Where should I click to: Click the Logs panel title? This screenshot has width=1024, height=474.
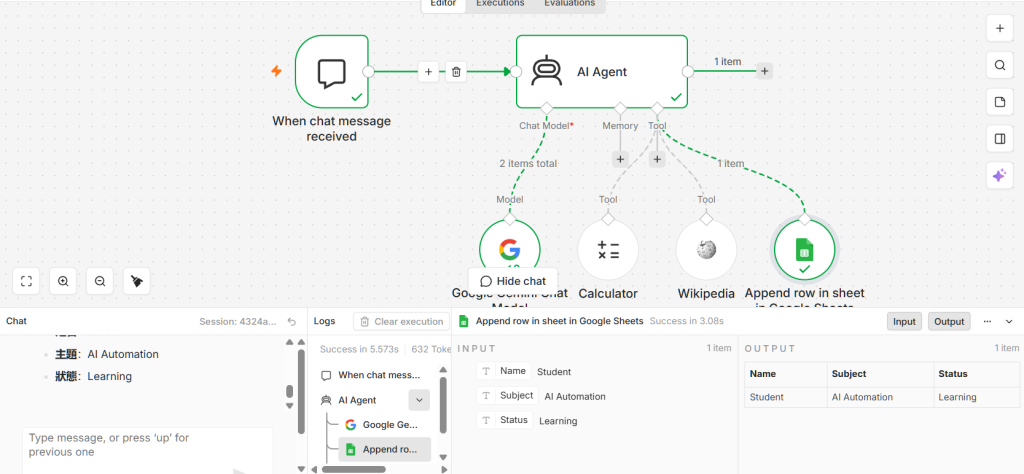325,321
